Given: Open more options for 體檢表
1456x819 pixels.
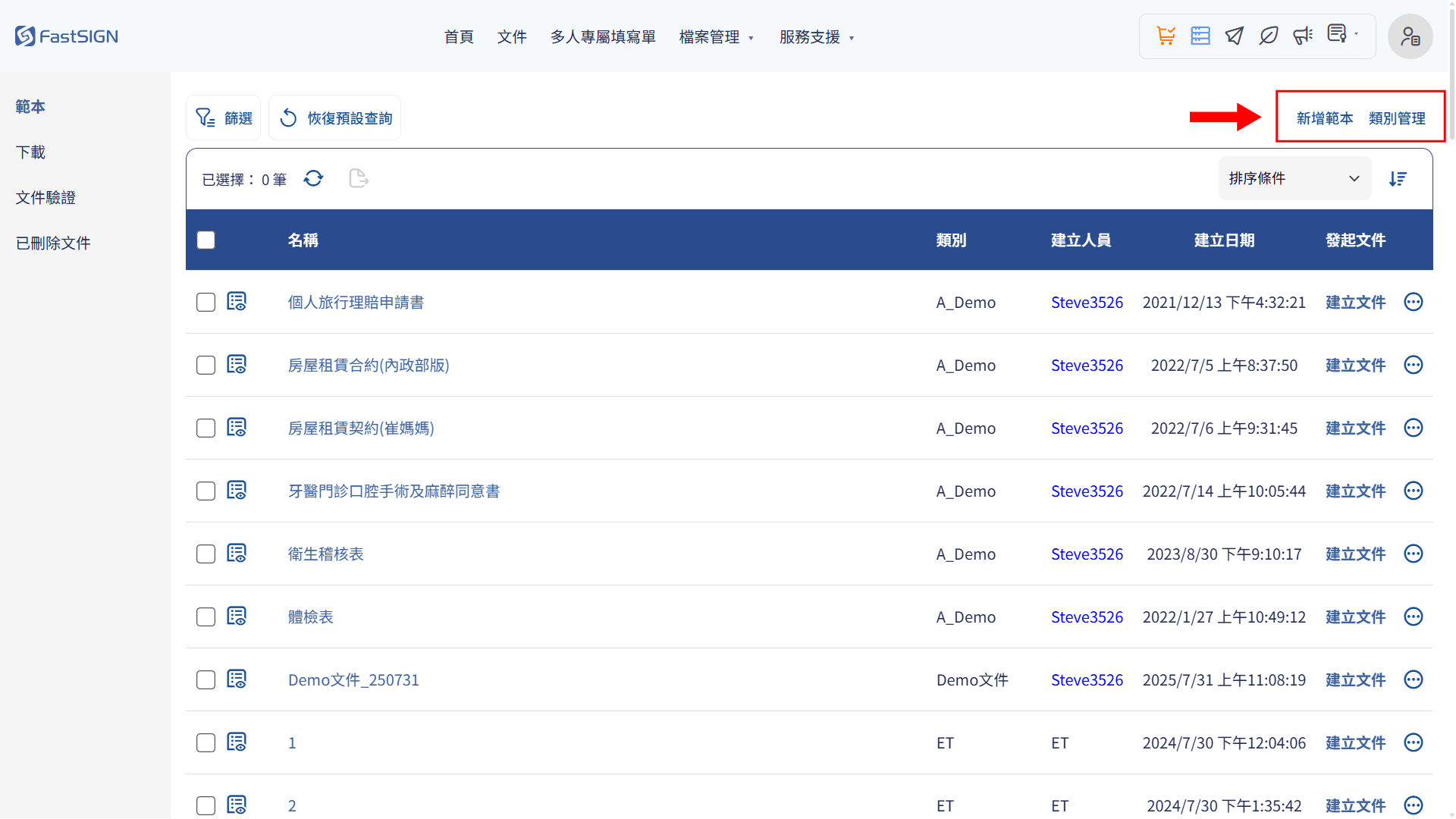Looking at the screenshot, I should 1413,617.
